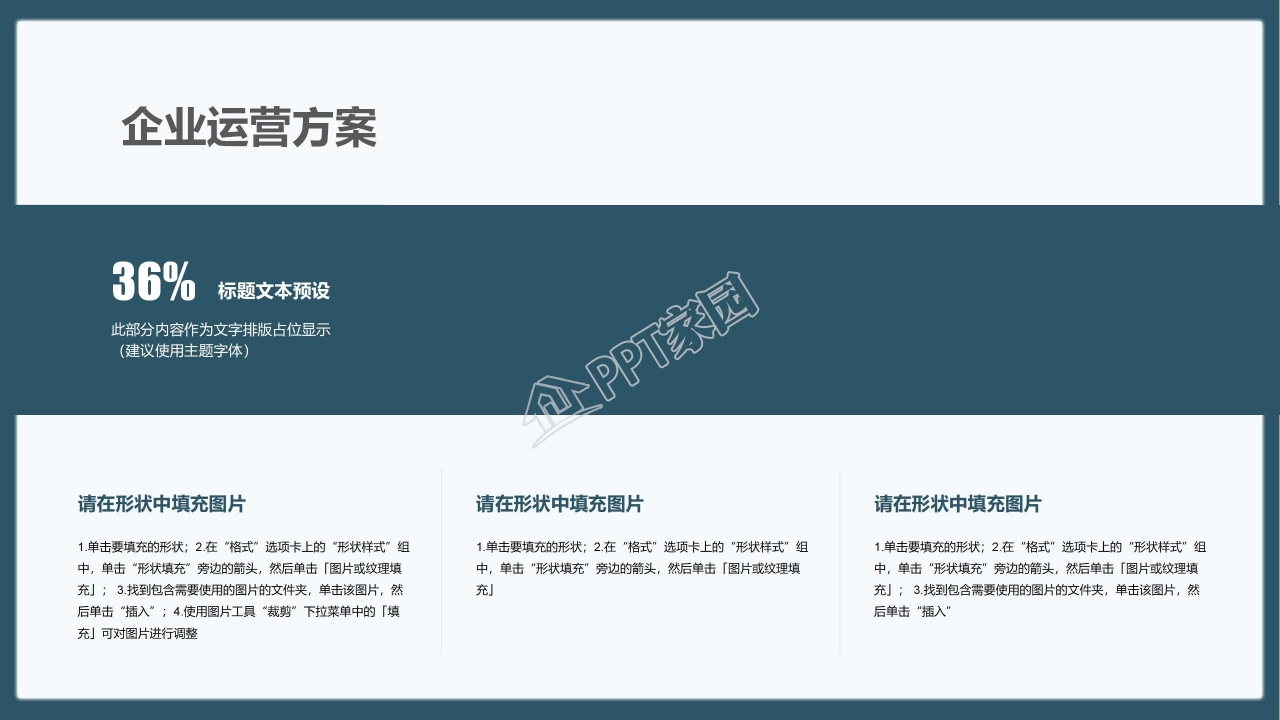Click the title 企业运营方案
Image resolution: width=1280 pixels, height=720 pixels.
click(249, 128)
